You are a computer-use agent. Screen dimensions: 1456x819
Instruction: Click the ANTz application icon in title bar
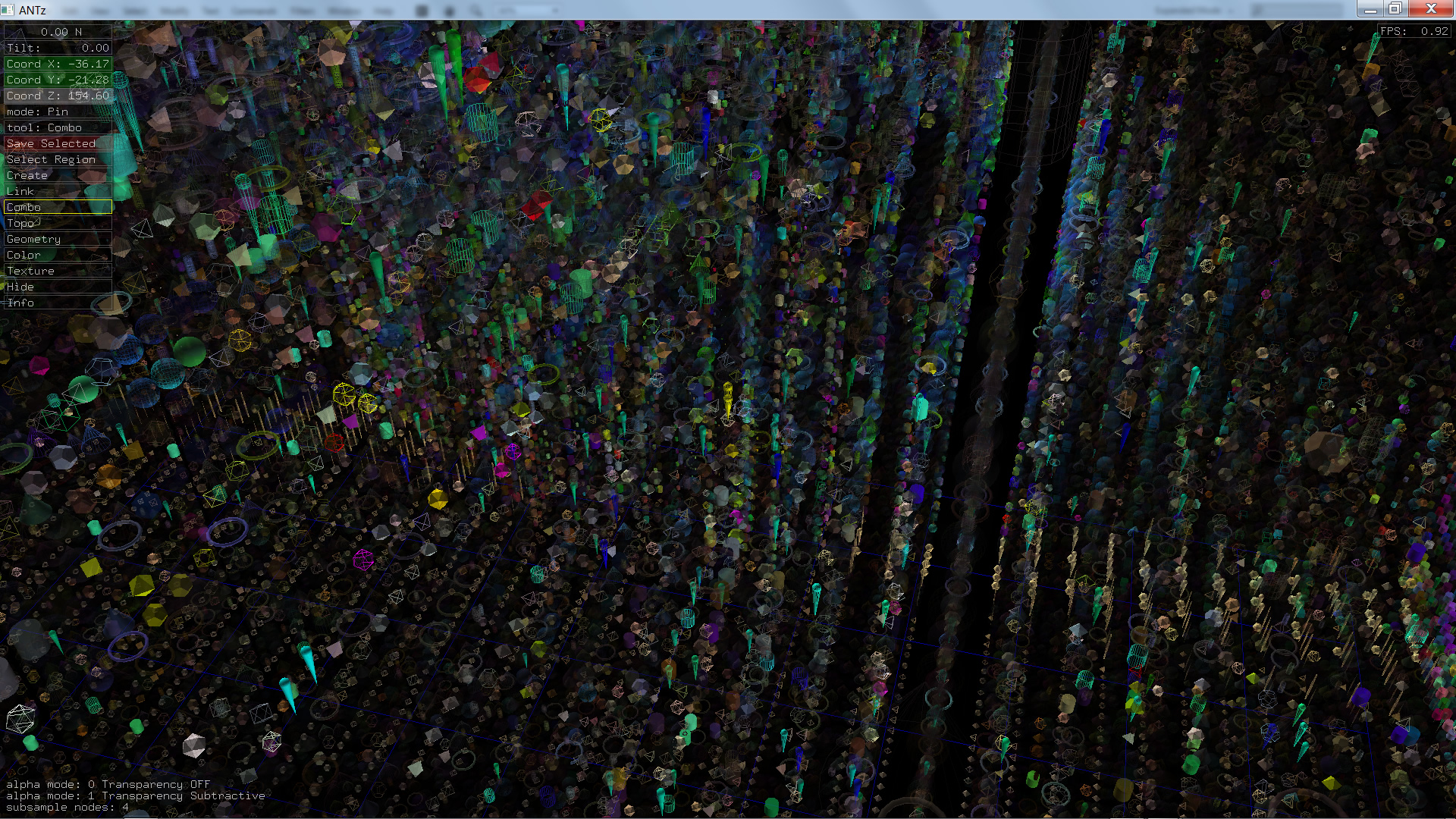[8, 10]
